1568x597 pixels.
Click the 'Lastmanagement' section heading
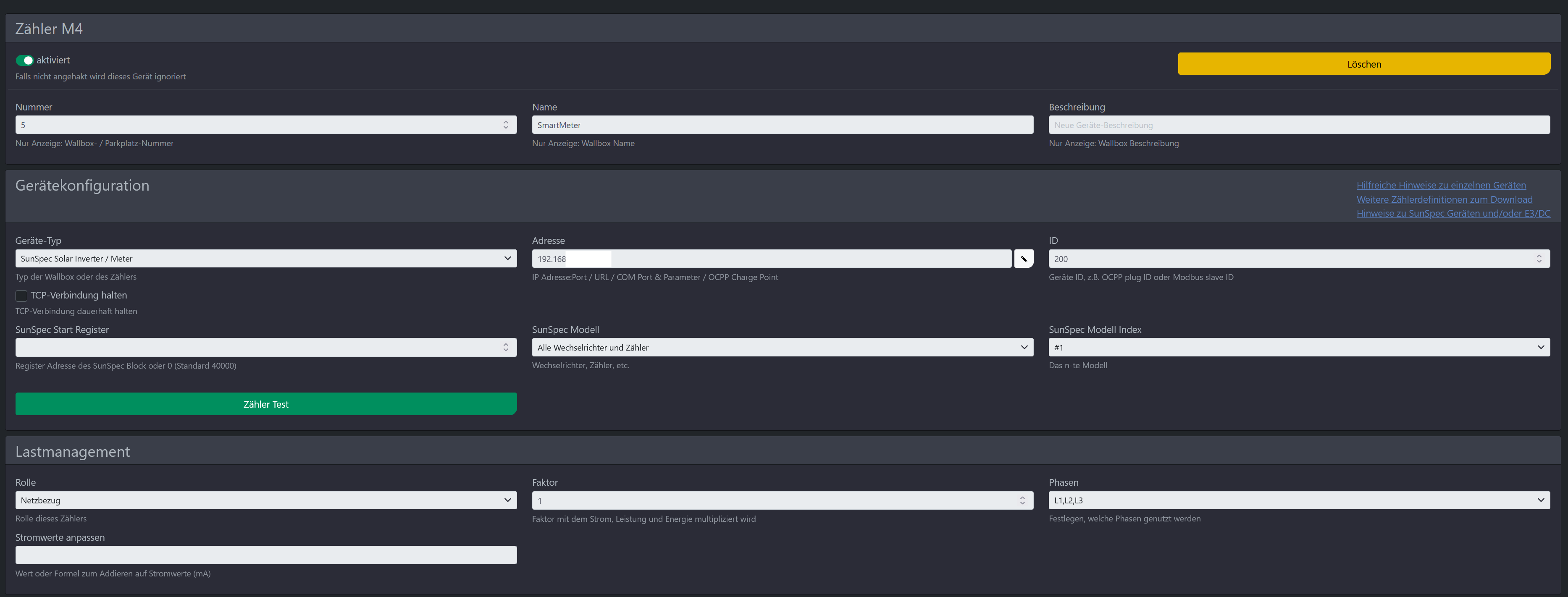[x=72, y=452]
